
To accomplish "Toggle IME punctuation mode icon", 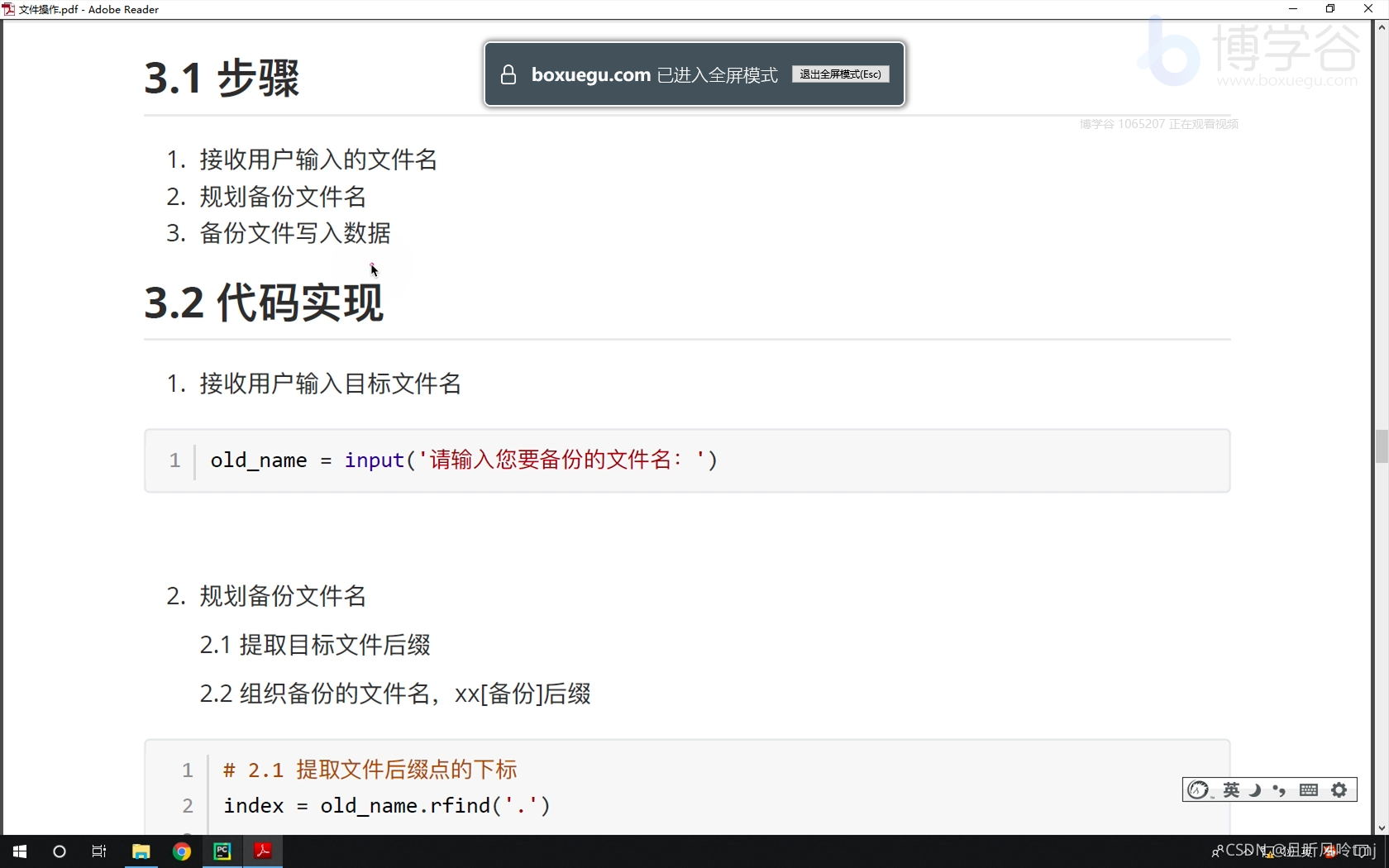I will tap(1280, 790).
